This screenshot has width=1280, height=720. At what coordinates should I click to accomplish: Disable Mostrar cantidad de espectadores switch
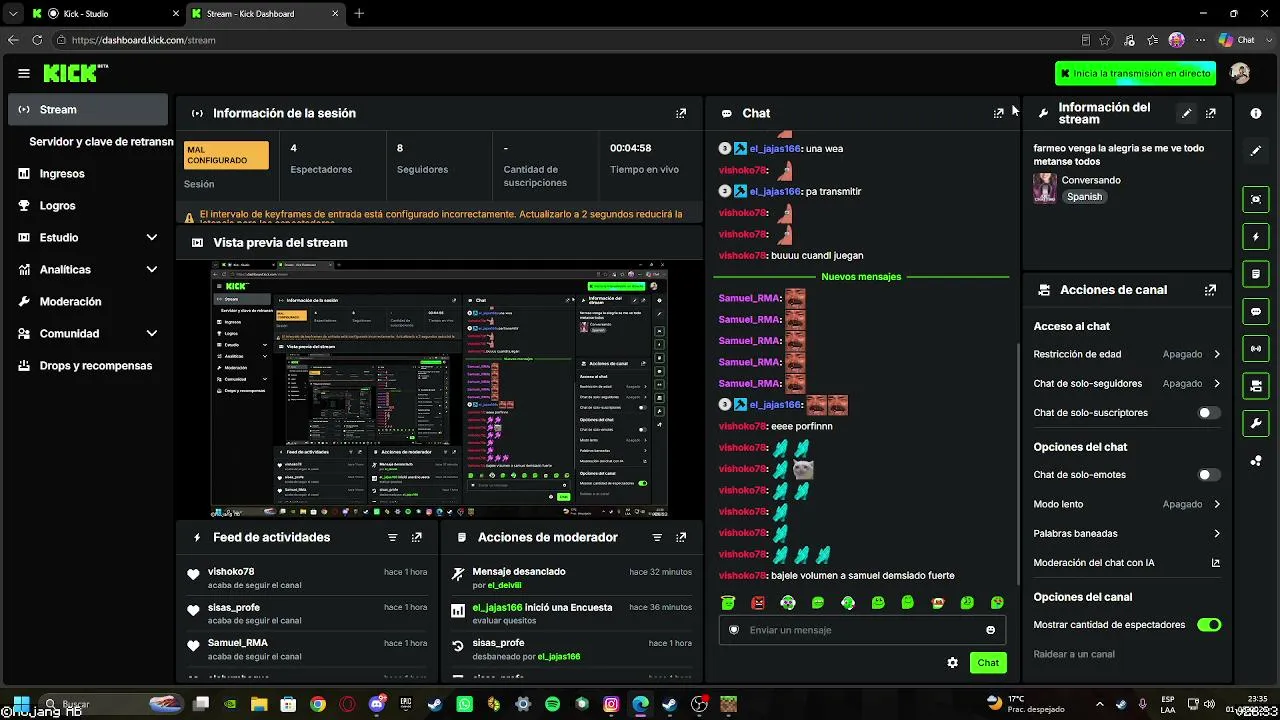tap(1209, 625)
